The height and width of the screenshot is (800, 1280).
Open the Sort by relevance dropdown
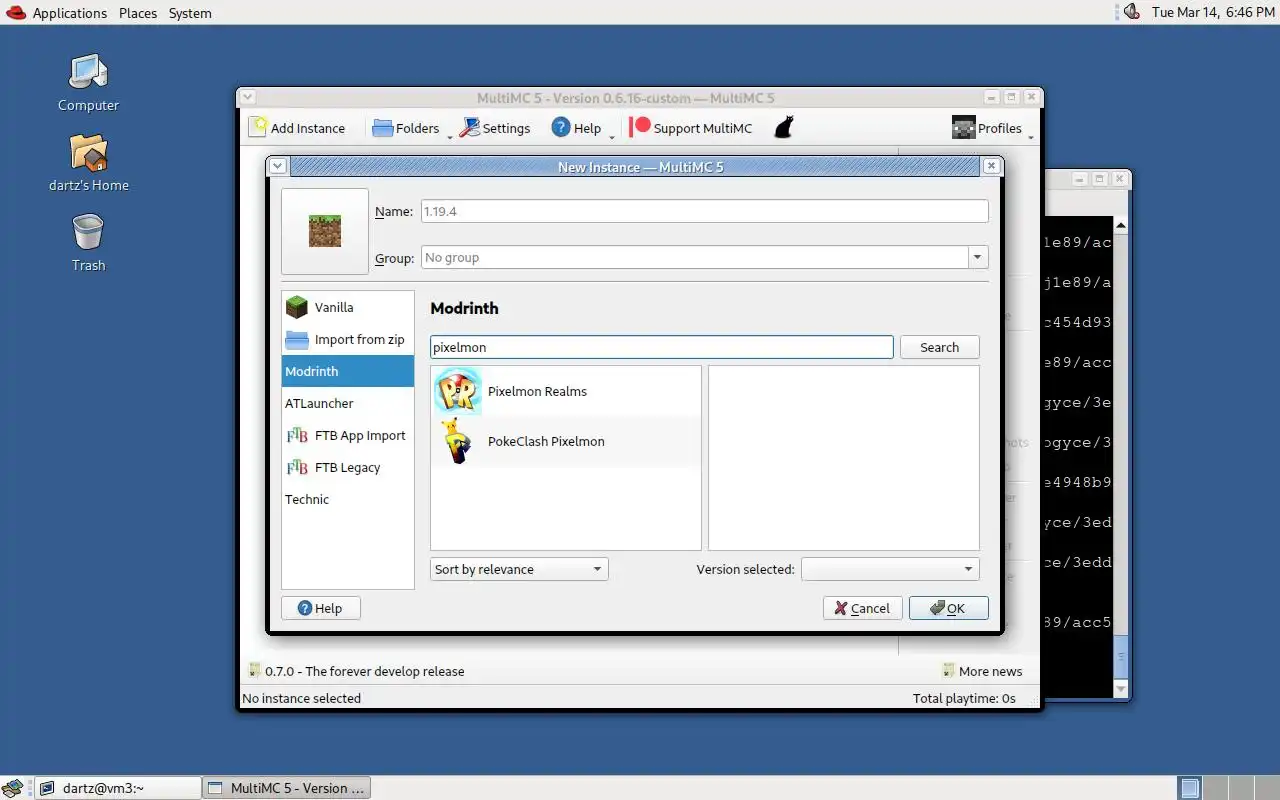coord(519,569)
